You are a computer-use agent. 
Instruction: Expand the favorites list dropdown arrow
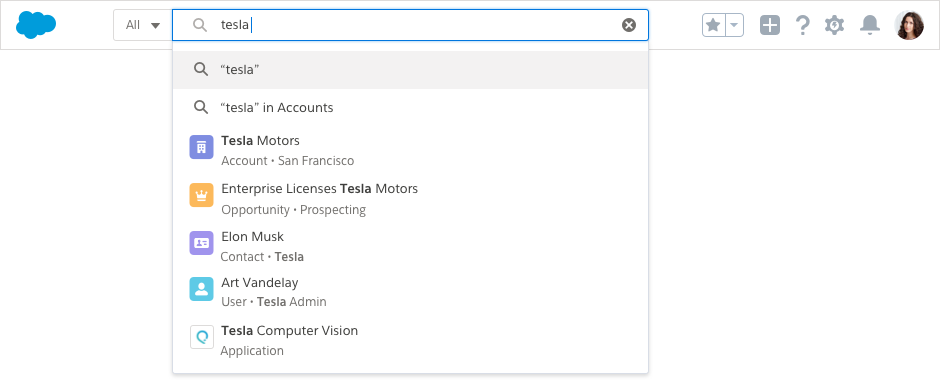(x=734, y=25)
